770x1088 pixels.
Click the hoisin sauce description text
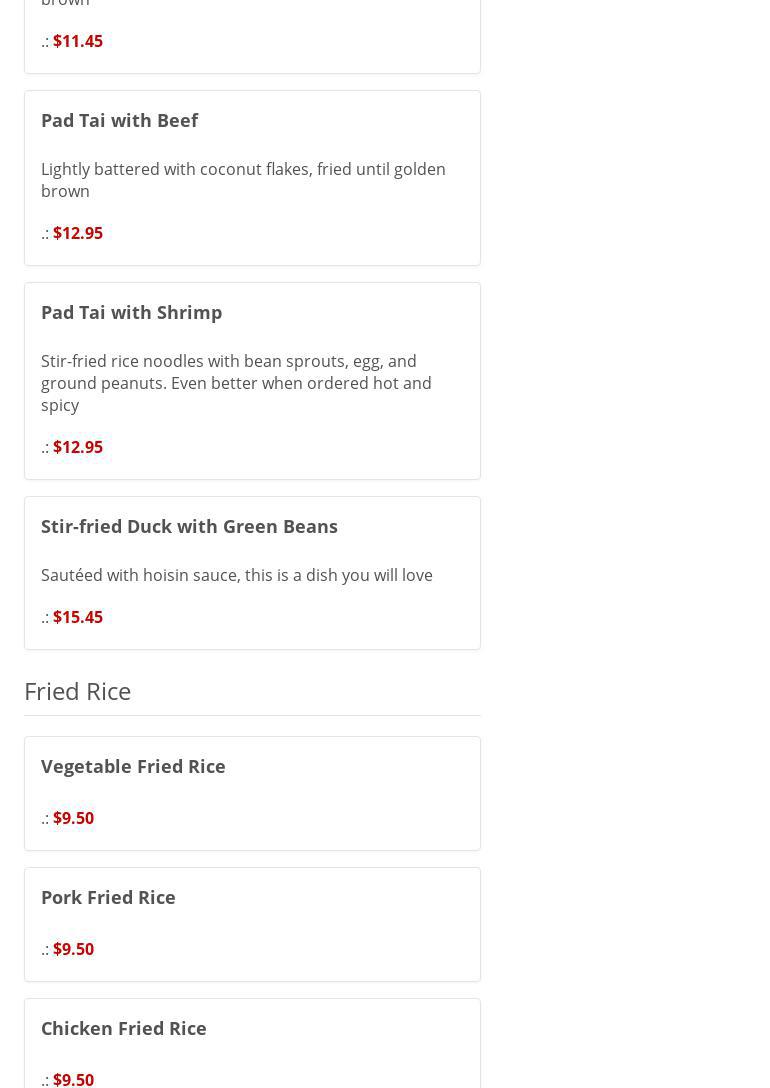pyautogui.click(x=237, y=575)
